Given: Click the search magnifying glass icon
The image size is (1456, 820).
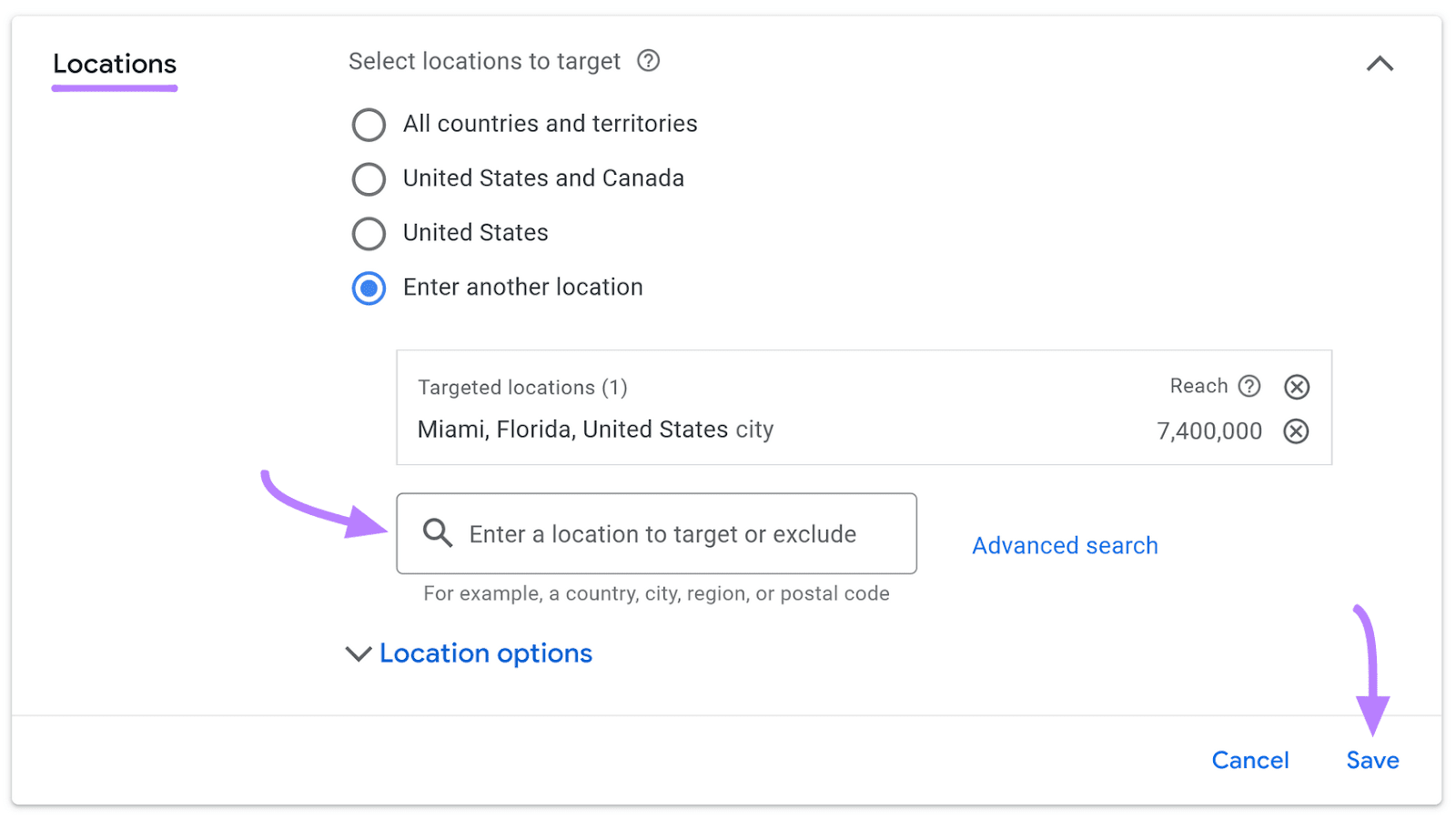Looking at the screenshot, I should tap(437, 534).
